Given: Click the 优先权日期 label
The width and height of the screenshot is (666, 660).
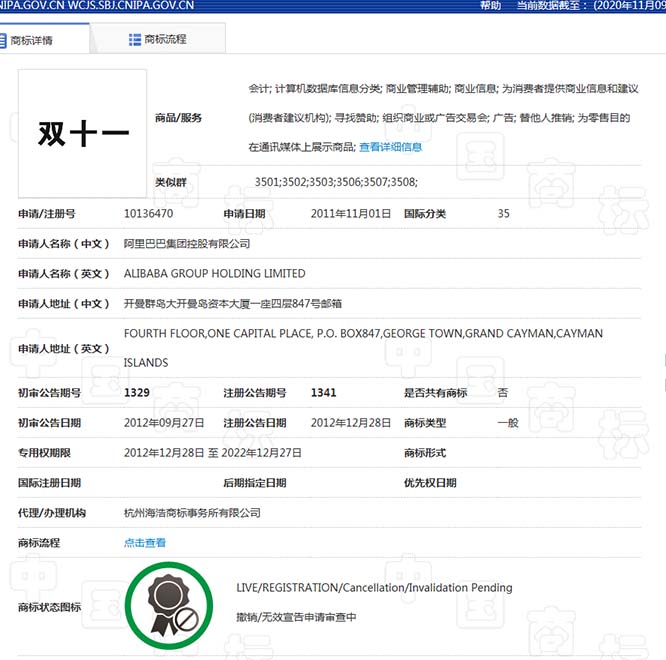Looking at the screenshot, I should (430, 483).
